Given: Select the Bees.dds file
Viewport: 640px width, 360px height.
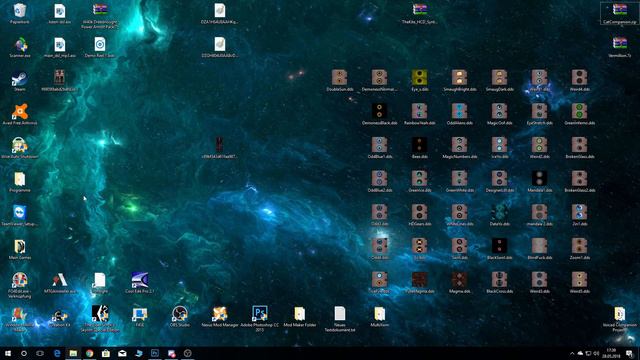Looking at the screenshot, I should point(420,148).
